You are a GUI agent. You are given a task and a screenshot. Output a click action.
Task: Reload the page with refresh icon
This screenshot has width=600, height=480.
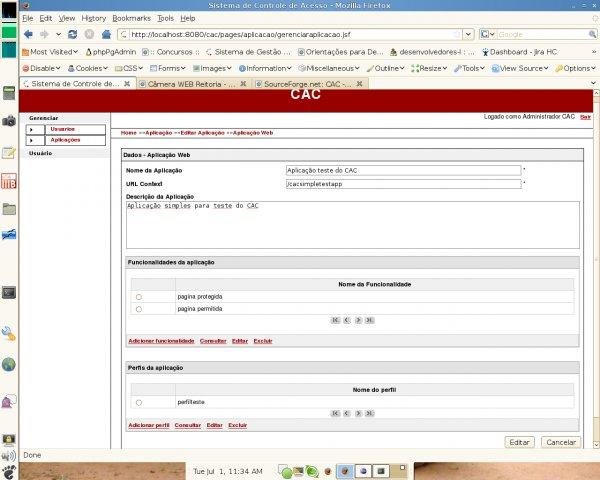coord(72,34)
